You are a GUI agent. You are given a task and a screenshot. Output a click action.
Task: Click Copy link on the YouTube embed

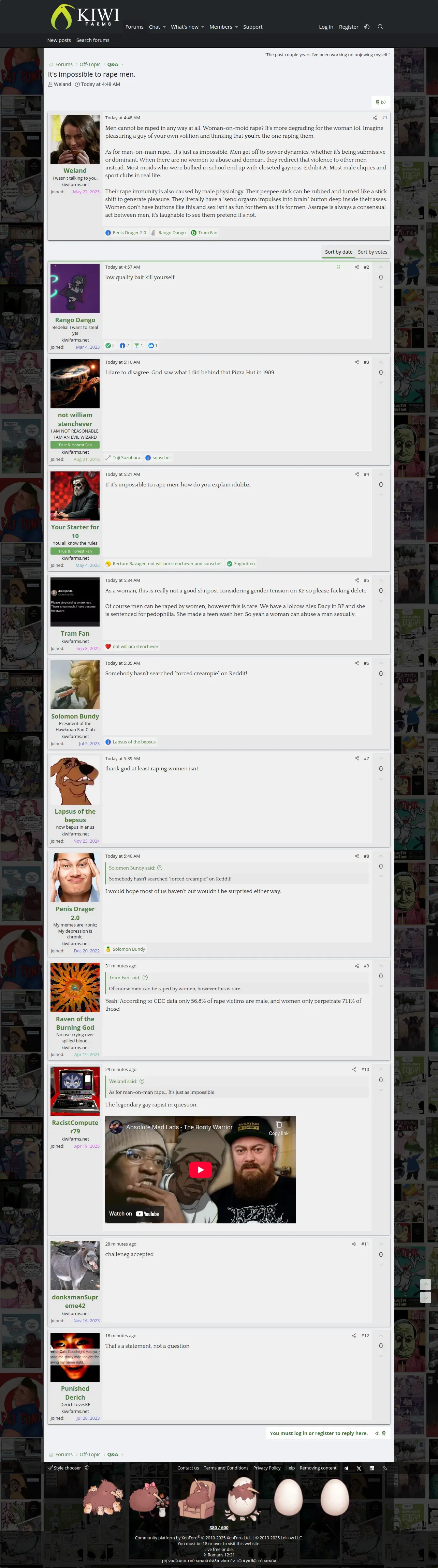(x=278, y=1128)
